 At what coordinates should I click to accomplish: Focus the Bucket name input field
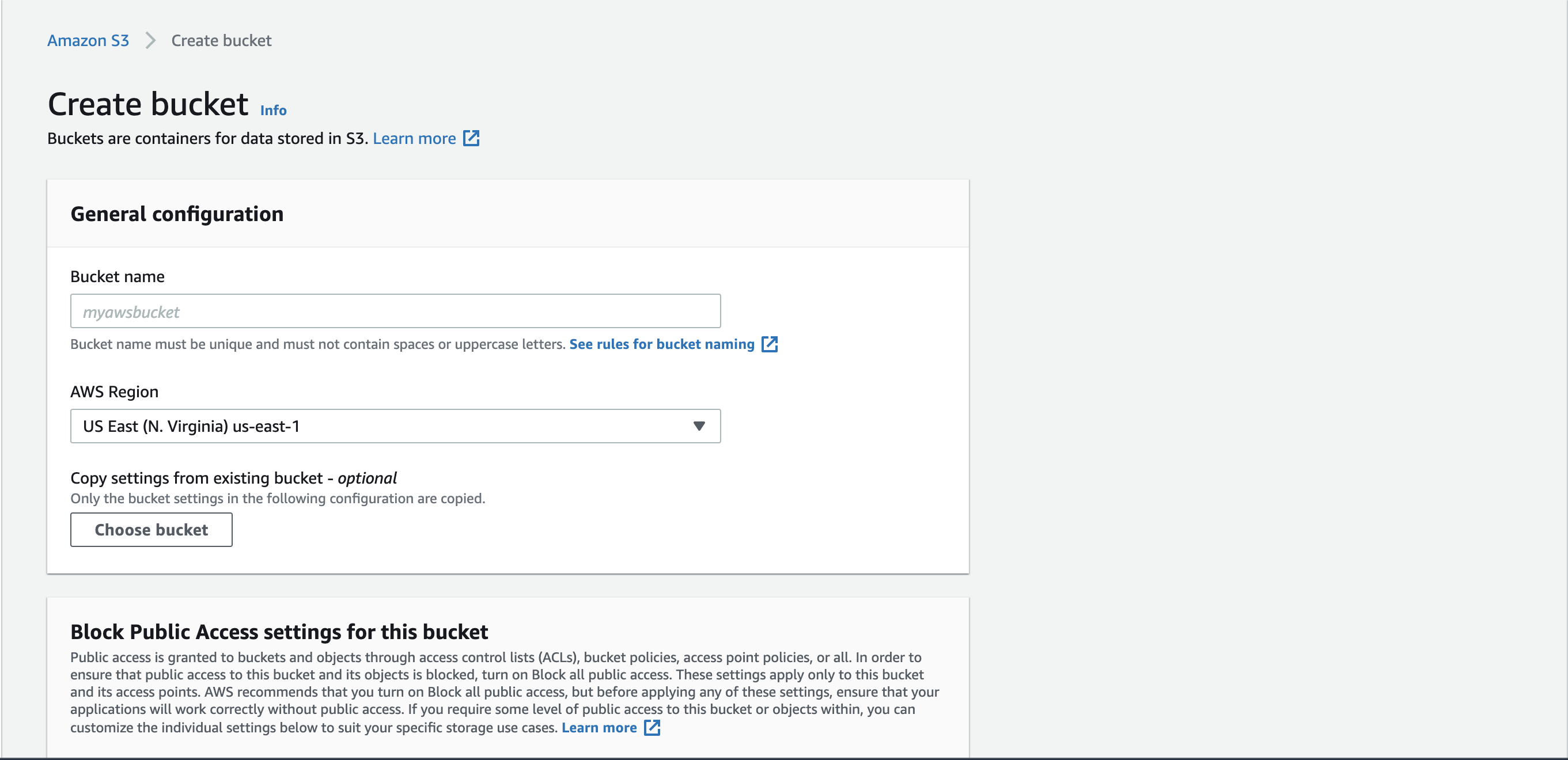[x=395, y=311]
